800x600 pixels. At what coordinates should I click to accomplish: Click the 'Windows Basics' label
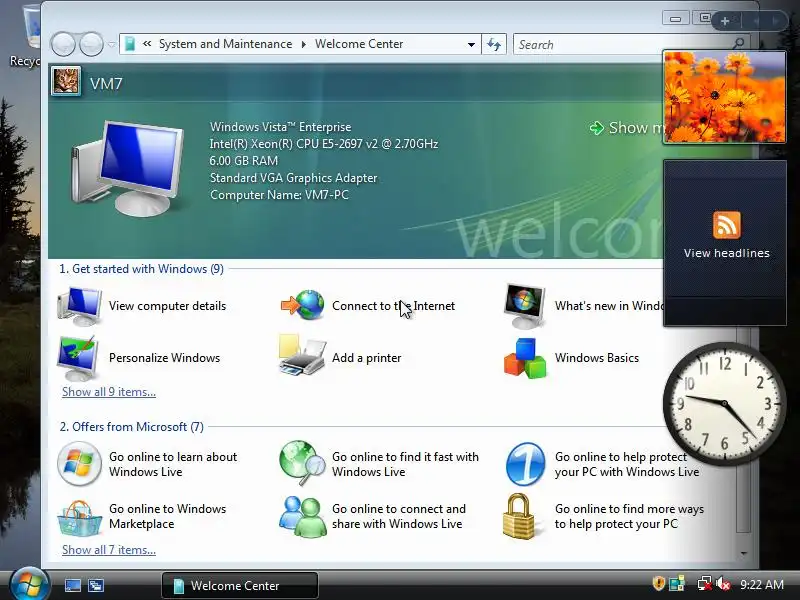click(x=597, y=358)
